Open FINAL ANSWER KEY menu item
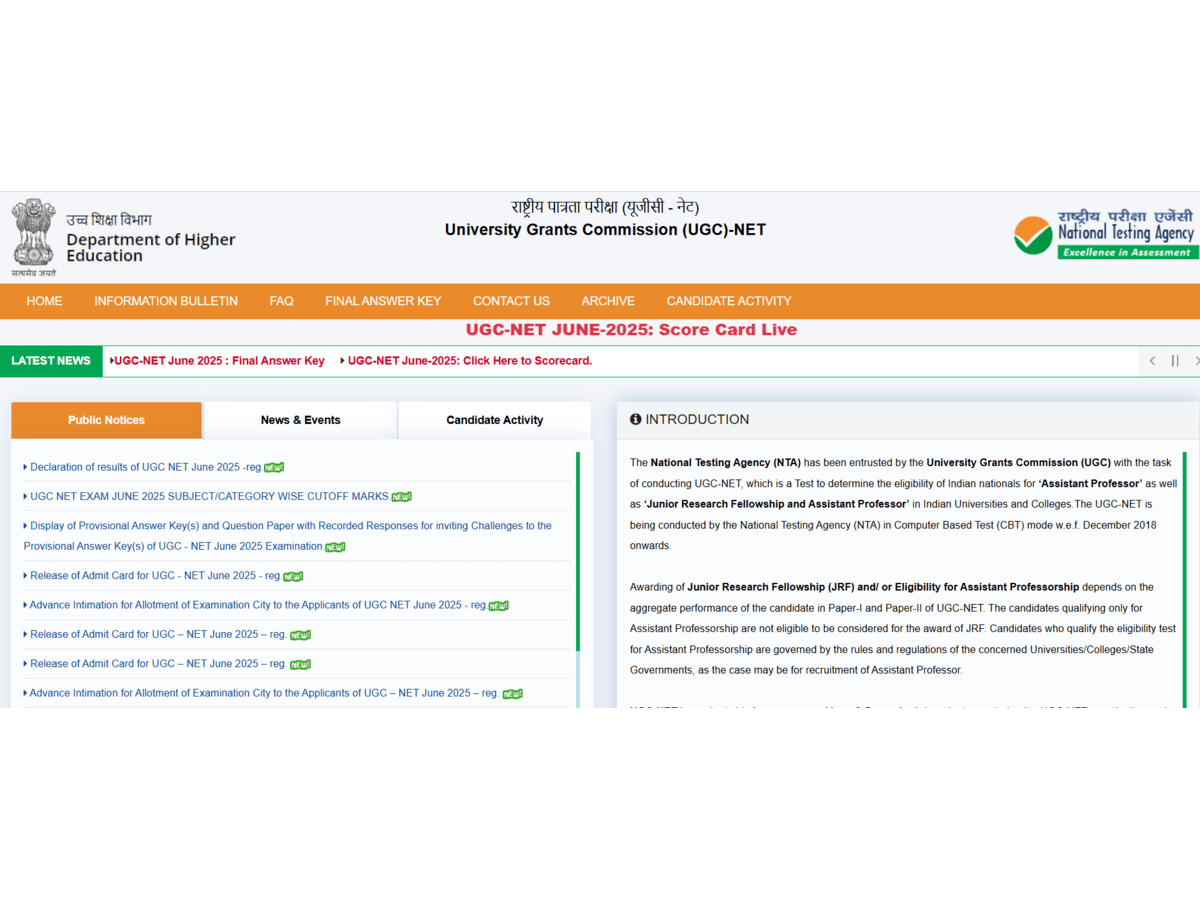Viewport: 1200px width, 900px height. coord(383,301)
